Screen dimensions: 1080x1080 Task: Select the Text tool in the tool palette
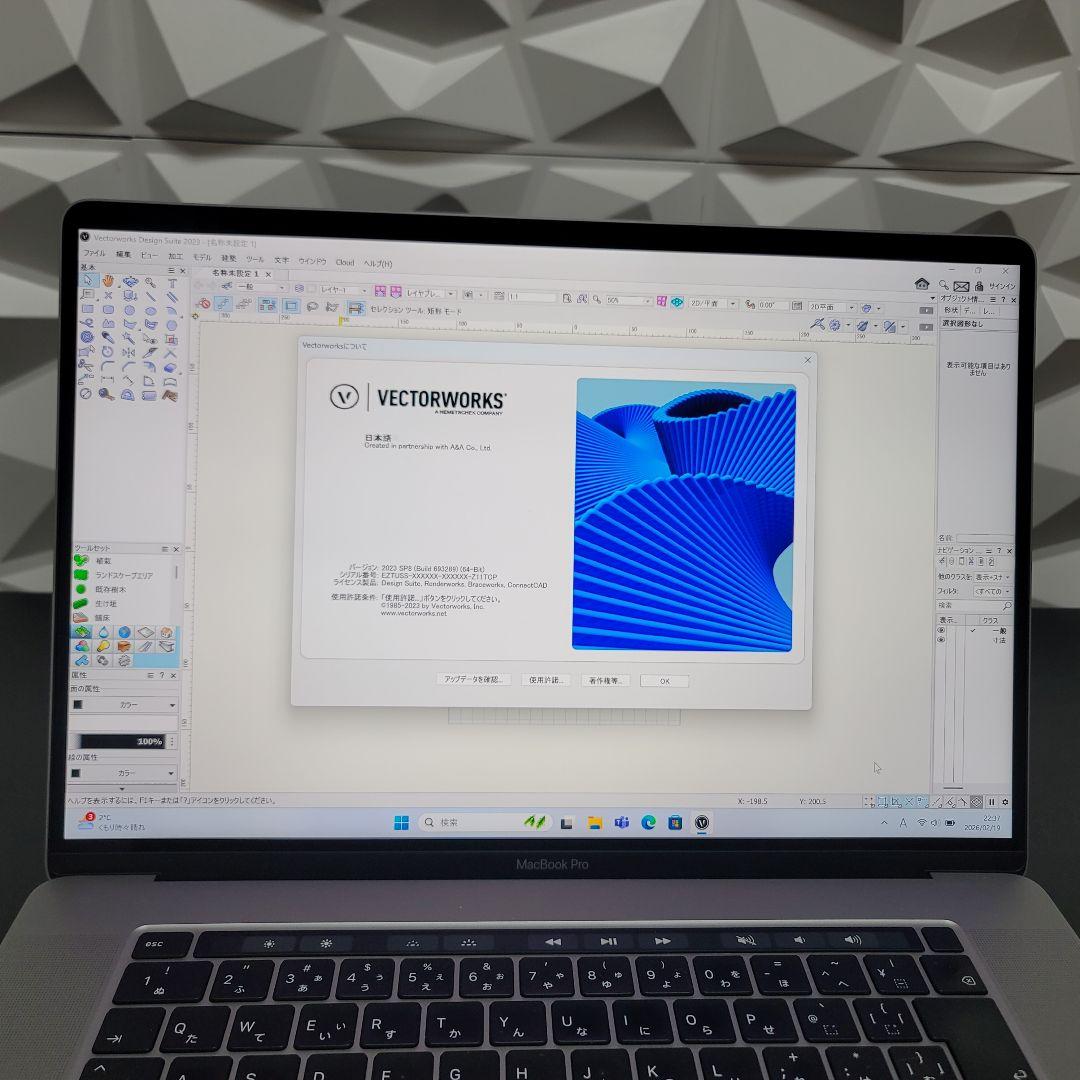pos(172,281)
